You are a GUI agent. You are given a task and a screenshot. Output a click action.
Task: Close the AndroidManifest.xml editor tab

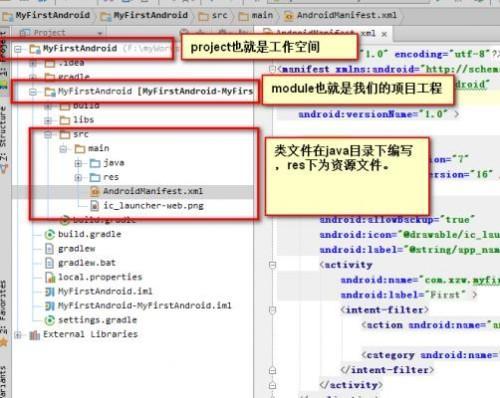point(384,34)
